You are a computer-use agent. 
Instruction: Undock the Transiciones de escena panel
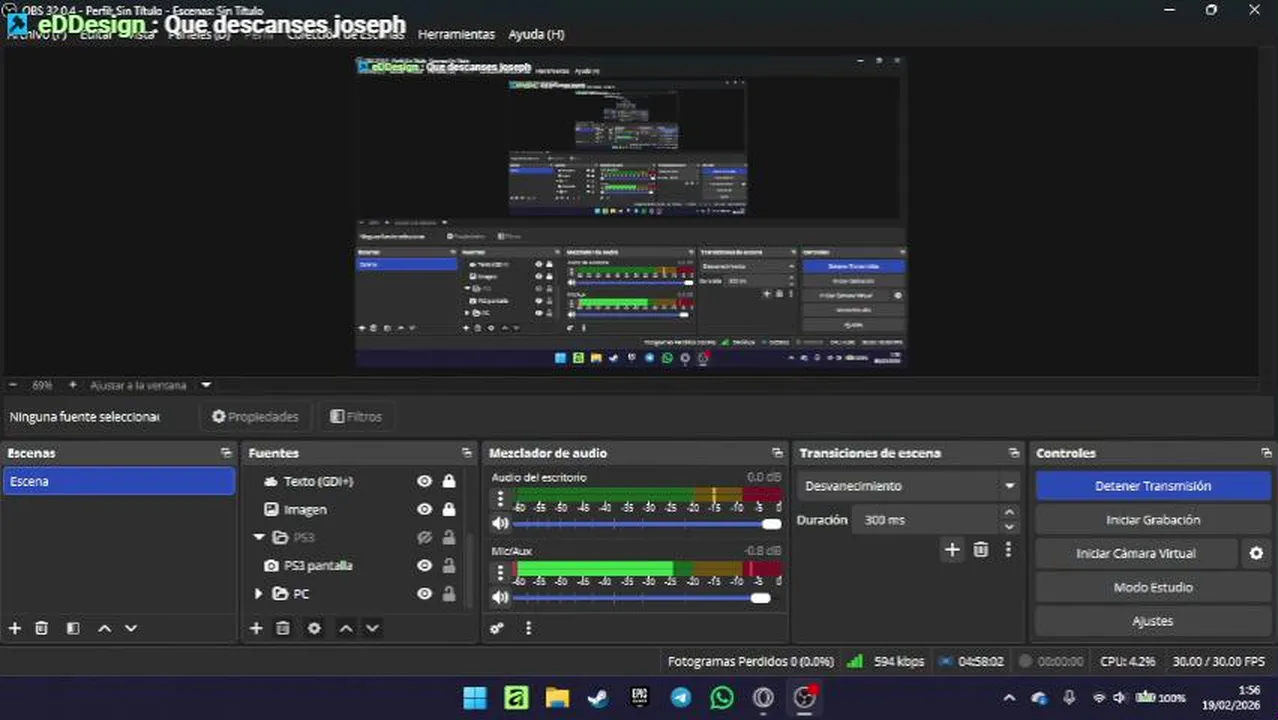point(1014,453)
